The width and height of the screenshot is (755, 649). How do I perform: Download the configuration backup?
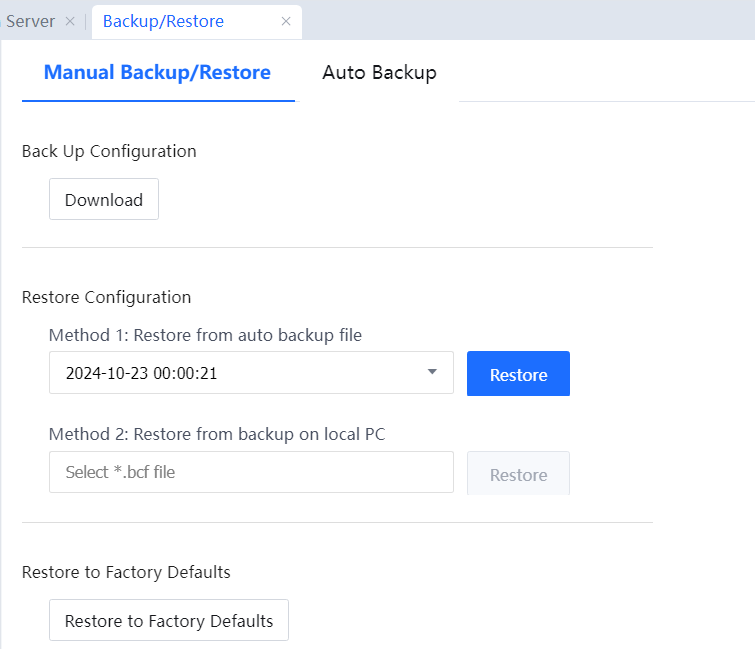pyautogui.click(x=104, y=199)
